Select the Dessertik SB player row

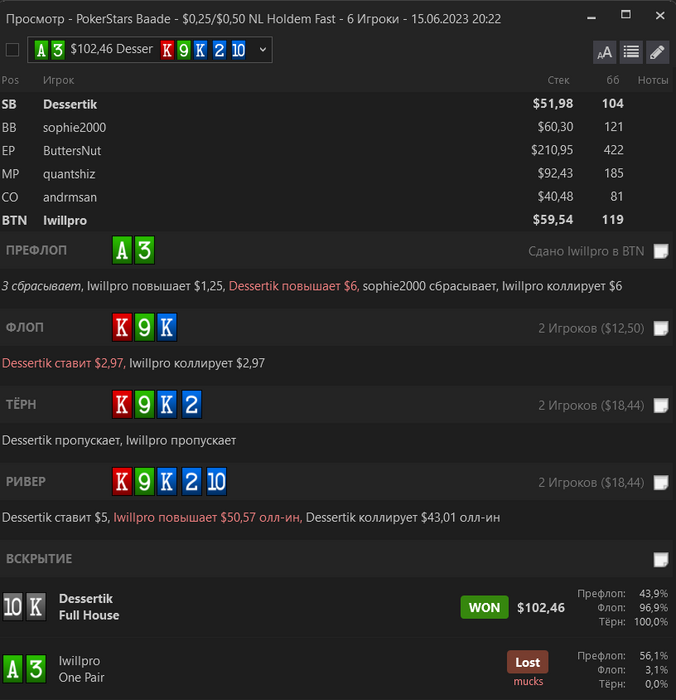coord(338,104)
